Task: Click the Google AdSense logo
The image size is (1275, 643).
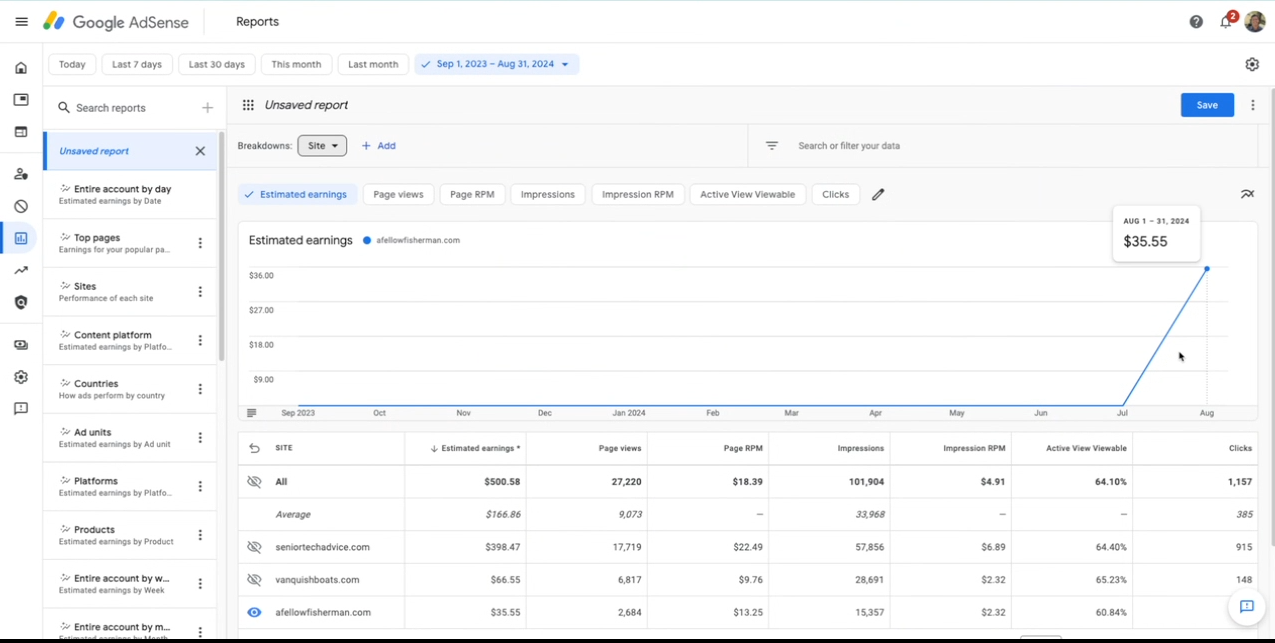Action: [x=116, y=21]
